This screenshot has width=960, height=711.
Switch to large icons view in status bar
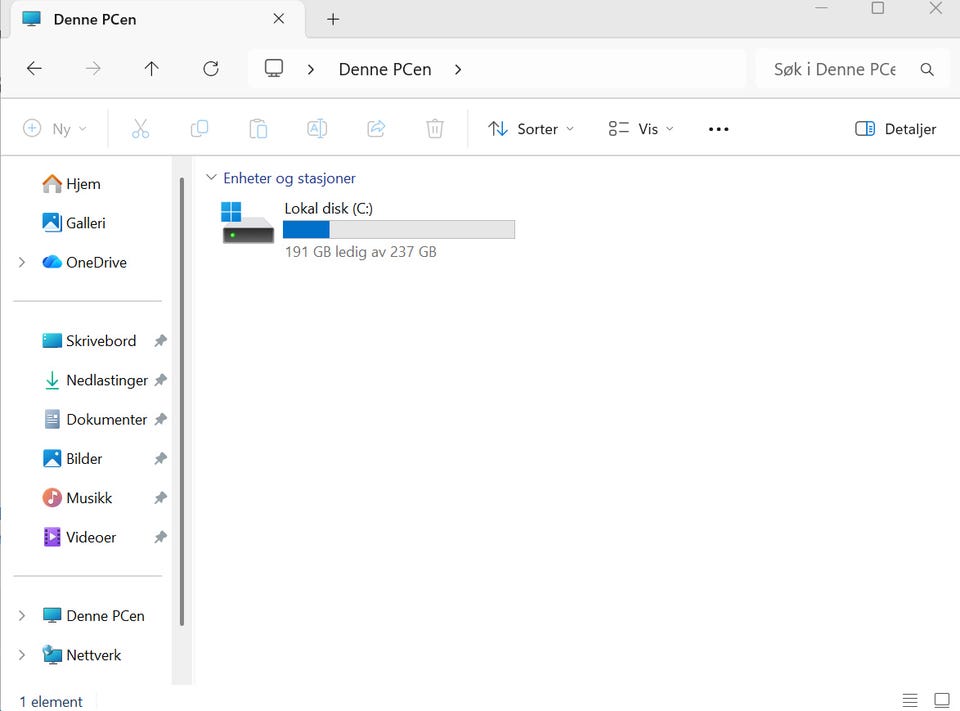click(x=941, y=700)
